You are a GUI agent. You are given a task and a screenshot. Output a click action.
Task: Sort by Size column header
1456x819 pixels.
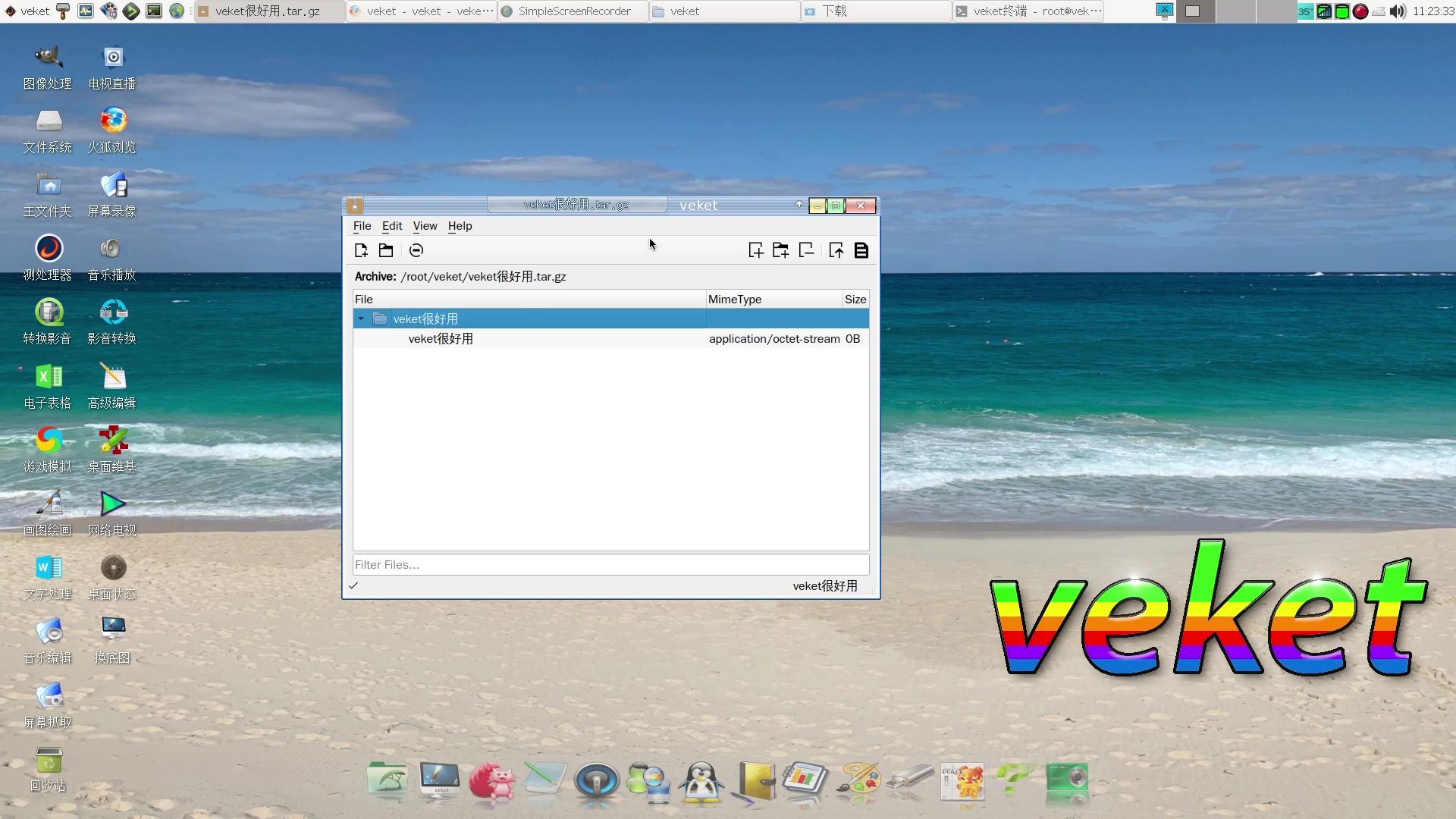tap(855, 300)
